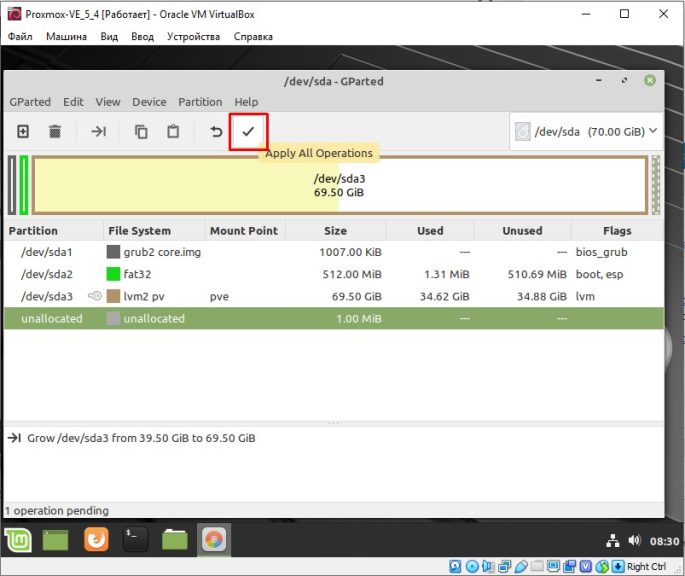The image size is (685, 576).
Task: Launch the terminal from taskbar
Action: 135,540
